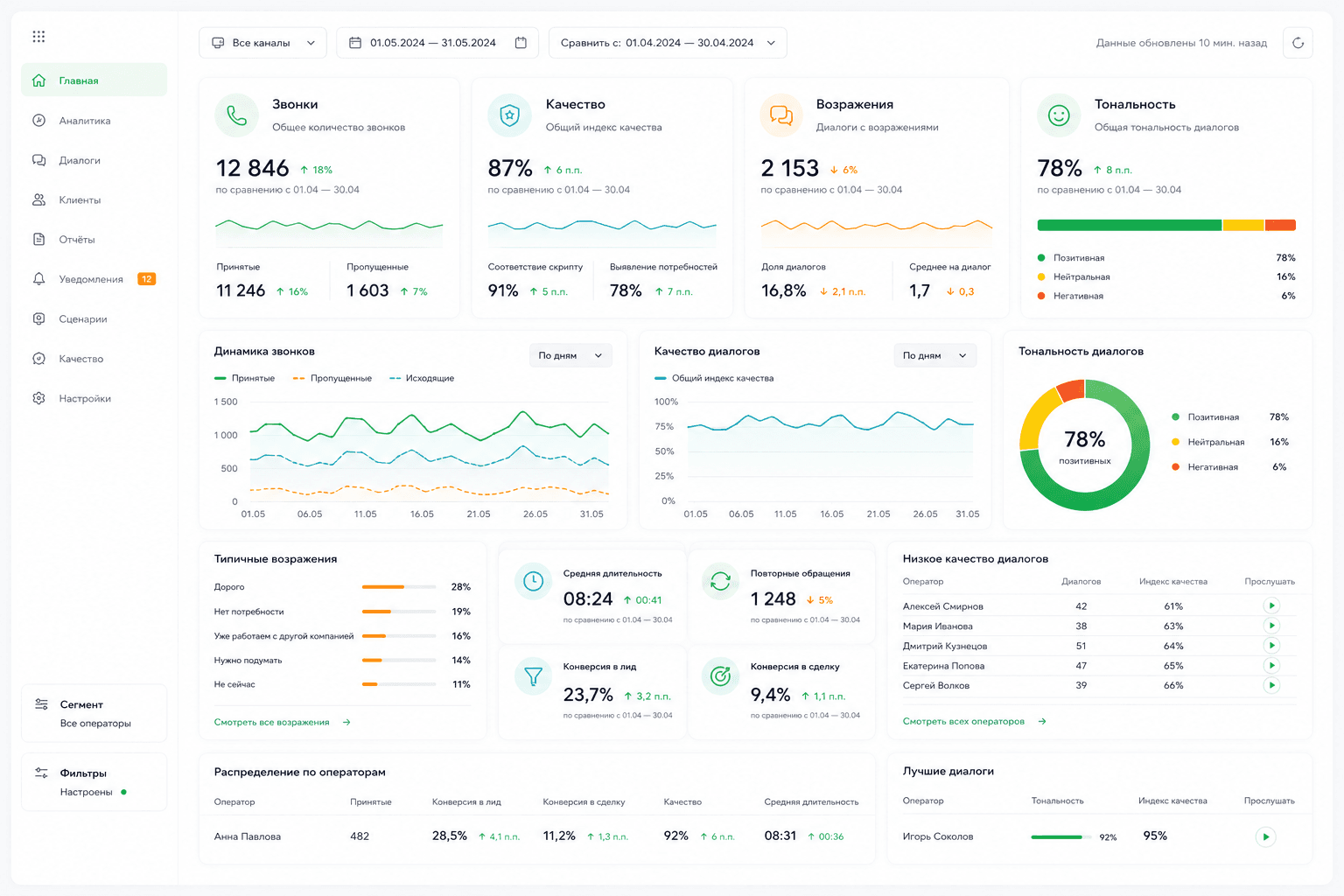
Task: Click the Звонки phone icon
Action: tap(236, 115)
